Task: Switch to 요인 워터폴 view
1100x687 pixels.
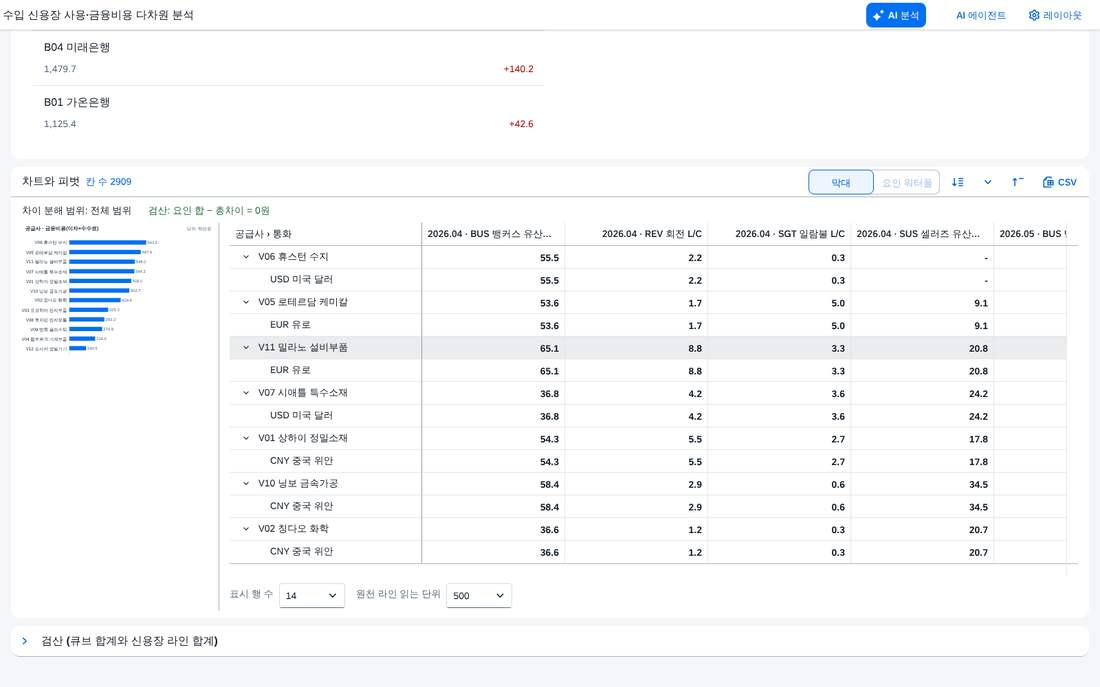Action: tap(906, 182)
